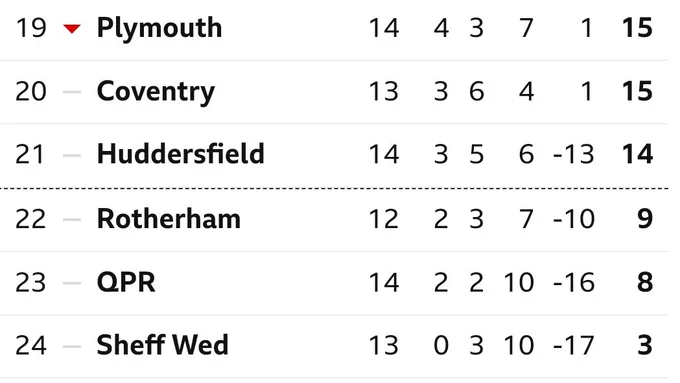The height and width of the screenshot is (383, 680).
Task: Open the QPR team link
Action: tap(126, 283)
